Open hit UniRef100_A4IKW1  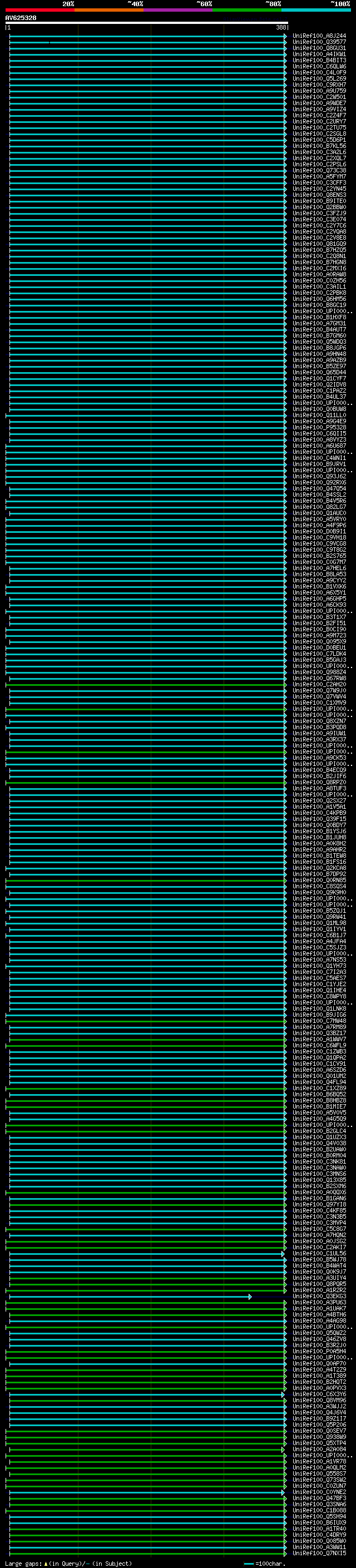click(x=319, y=54)
